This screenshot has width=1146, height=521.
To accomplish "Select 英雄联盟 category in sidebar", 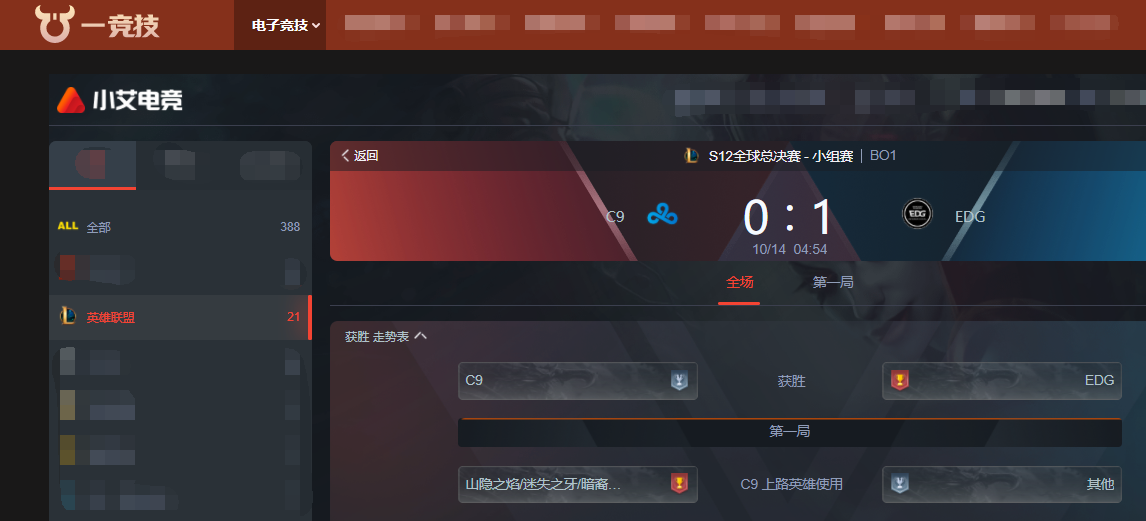I will (x=179, y=317).
